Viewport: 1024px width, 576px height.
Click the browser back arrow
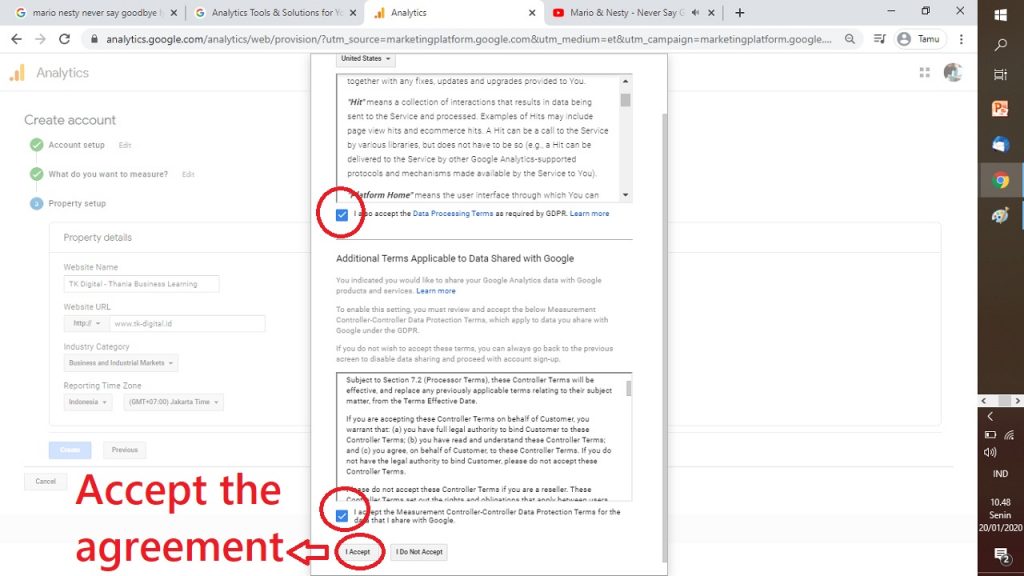17,39
